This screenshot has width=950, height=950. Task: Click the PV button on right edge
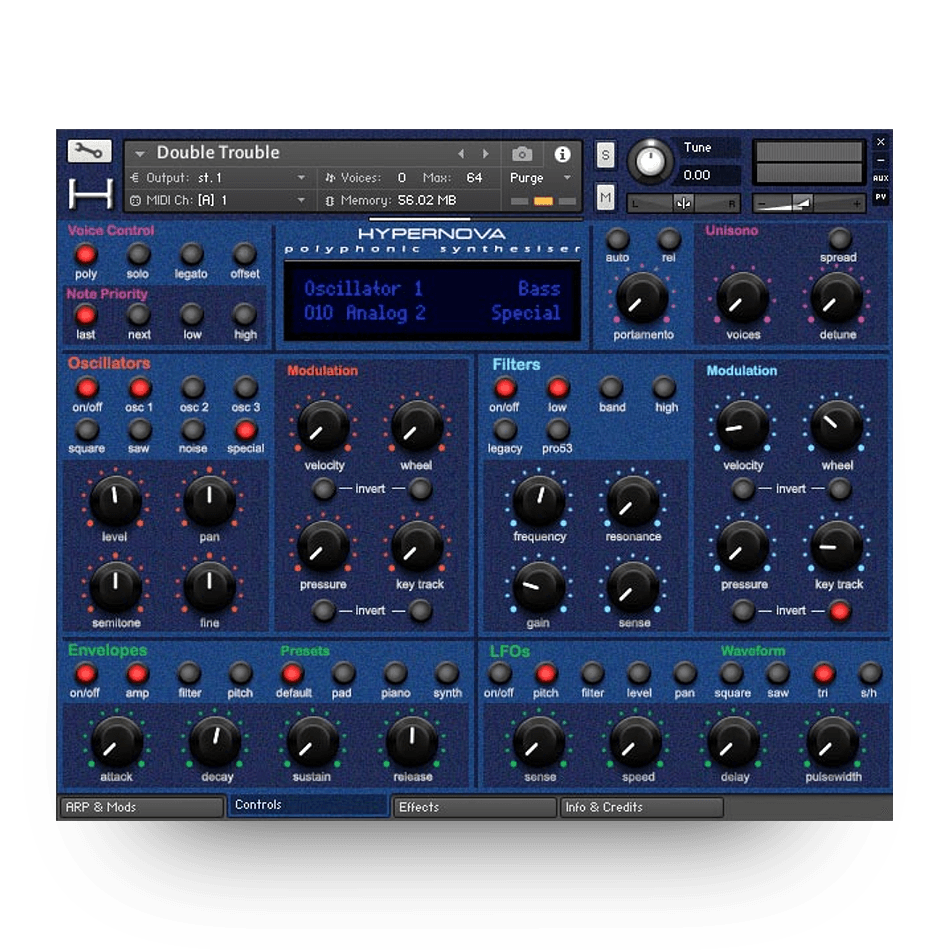coord(880,198)
